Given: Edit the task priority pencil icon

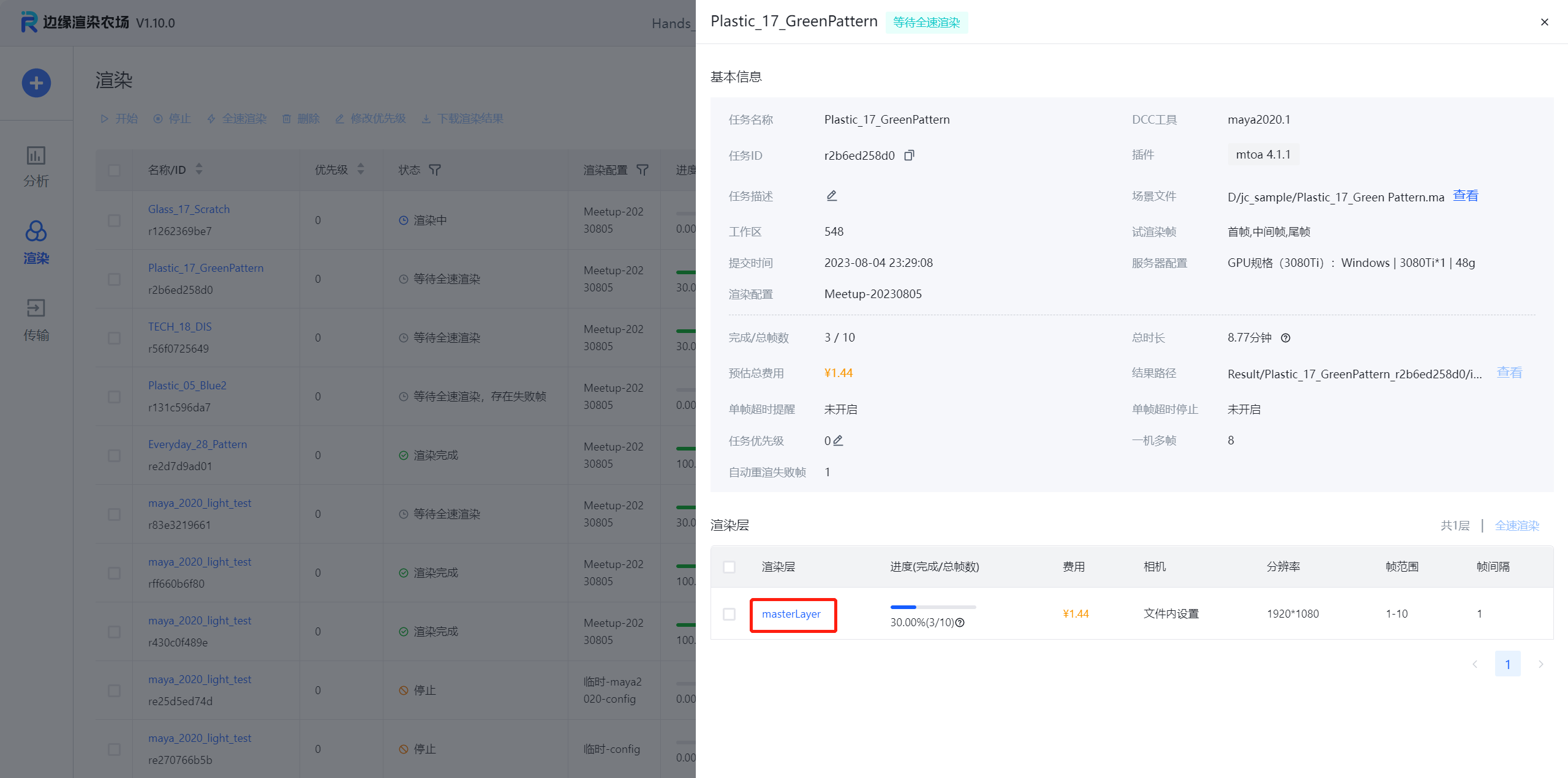Looking at the screenshot, I should pyautogui.click(x=839, y=440).
